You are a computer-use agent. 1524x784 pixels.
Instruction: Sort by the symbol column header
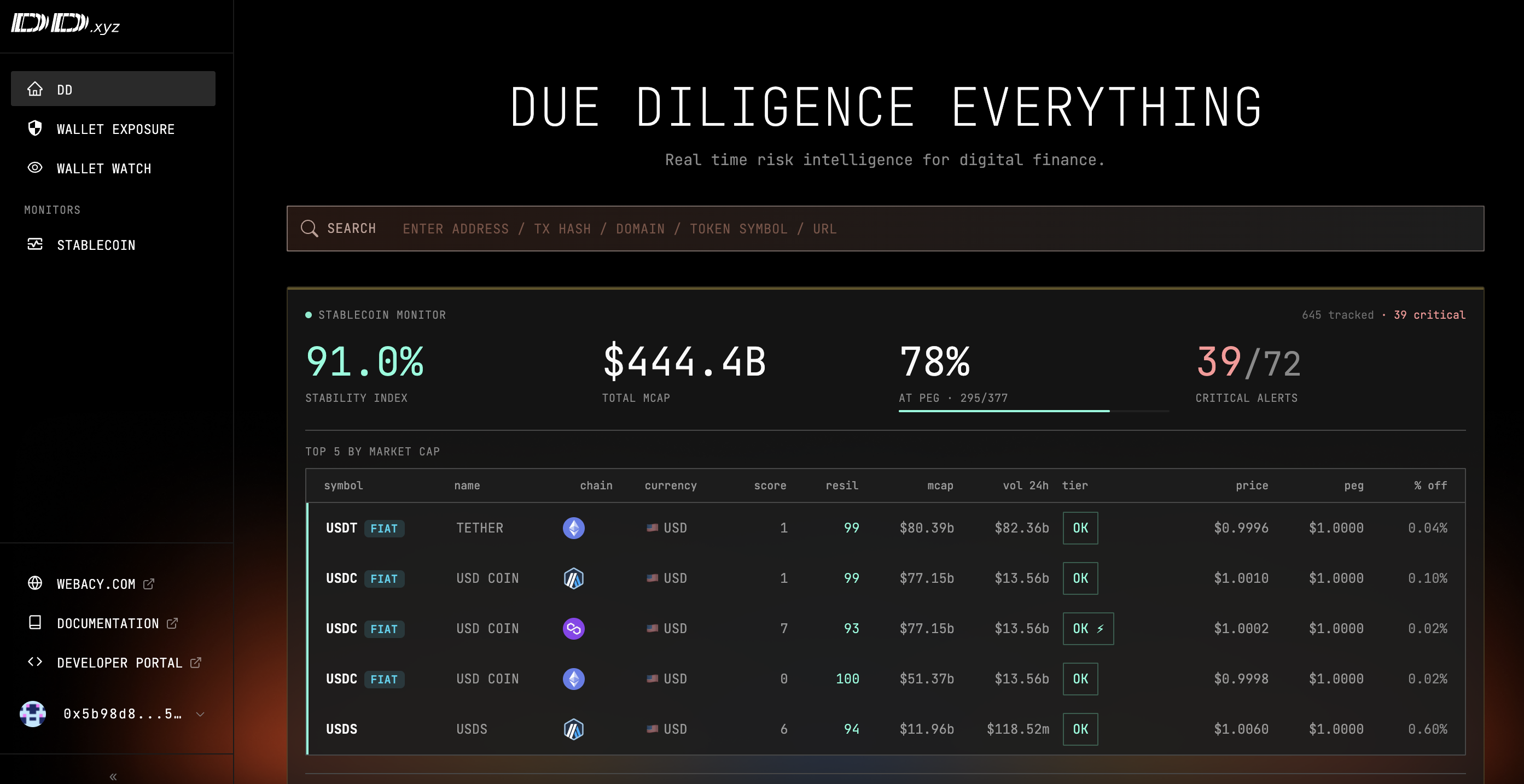pyautogui.click(x=343, y=485)
